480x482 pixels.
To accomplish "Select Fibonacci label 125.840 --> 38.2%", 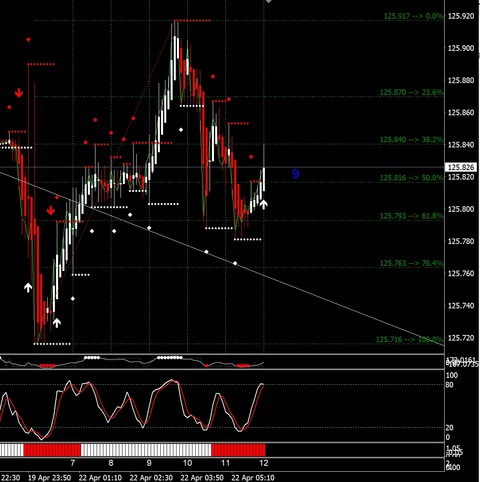I will [x=412, y=140].
